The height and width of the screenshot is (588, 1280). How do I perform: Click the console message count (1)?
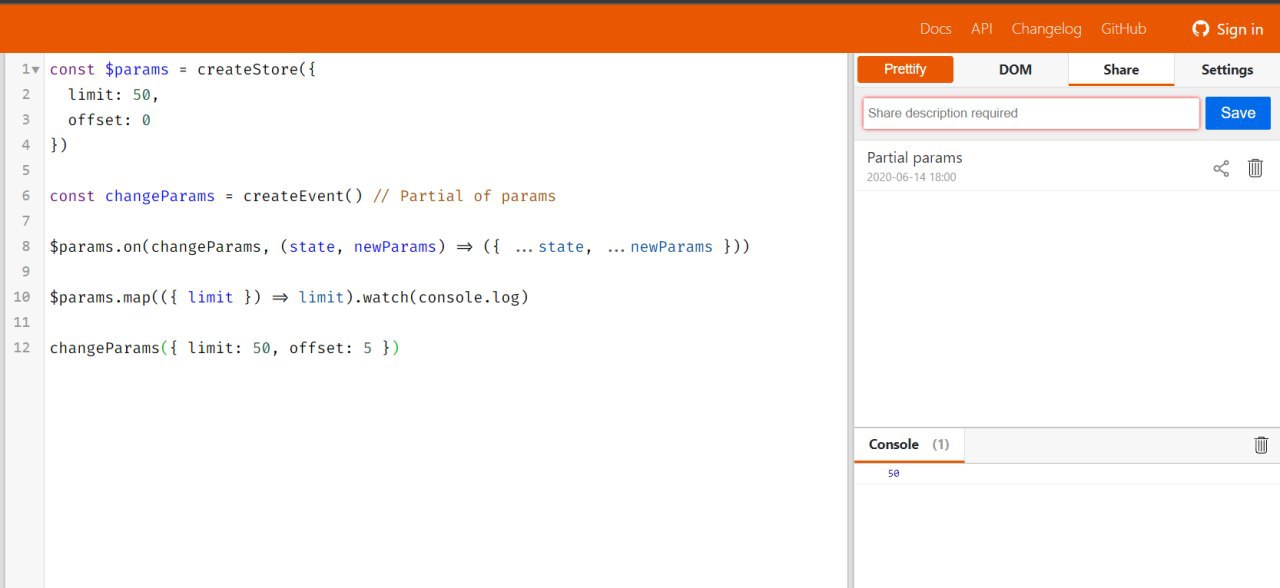coord(940,444)
